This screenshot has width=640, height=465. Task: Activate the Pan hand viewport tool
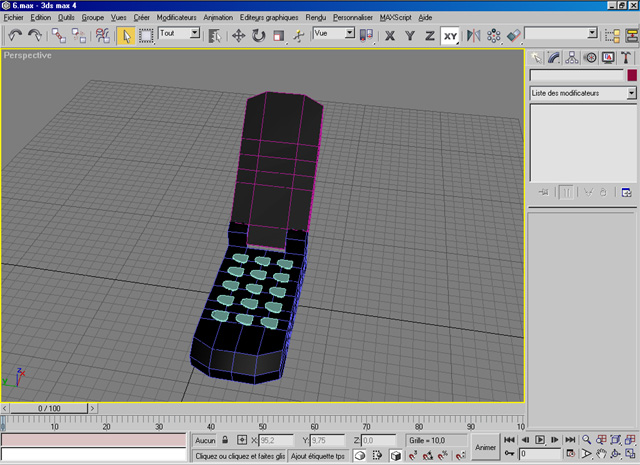600,454
